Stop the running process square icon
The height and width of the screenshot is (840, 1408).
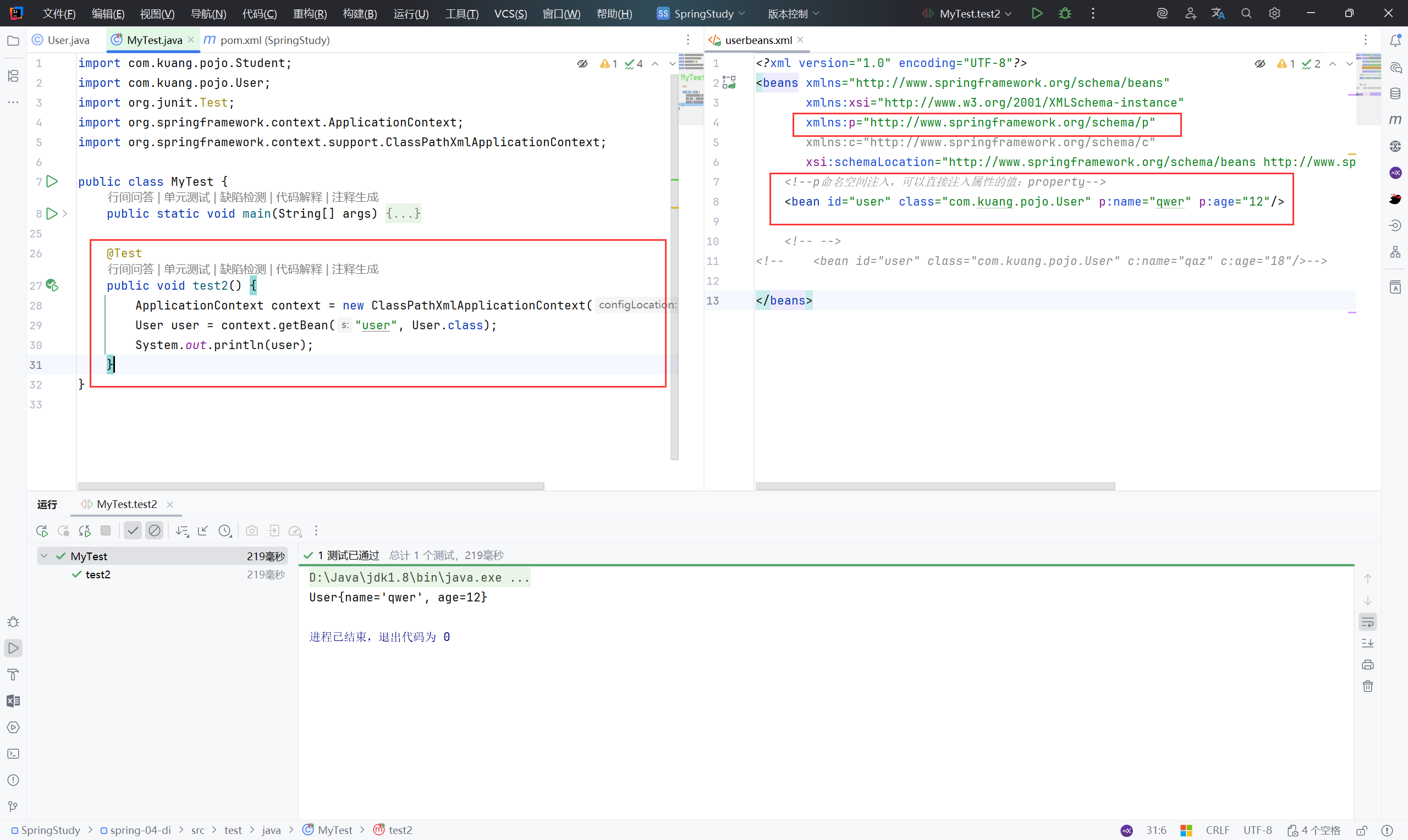click(105, 531)
